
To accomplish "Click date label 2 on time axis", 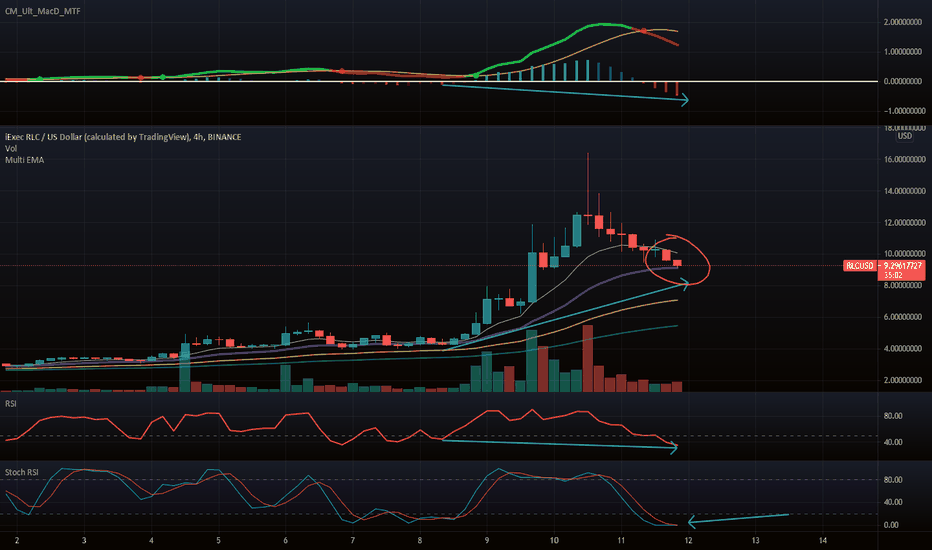I will [17, 541].
